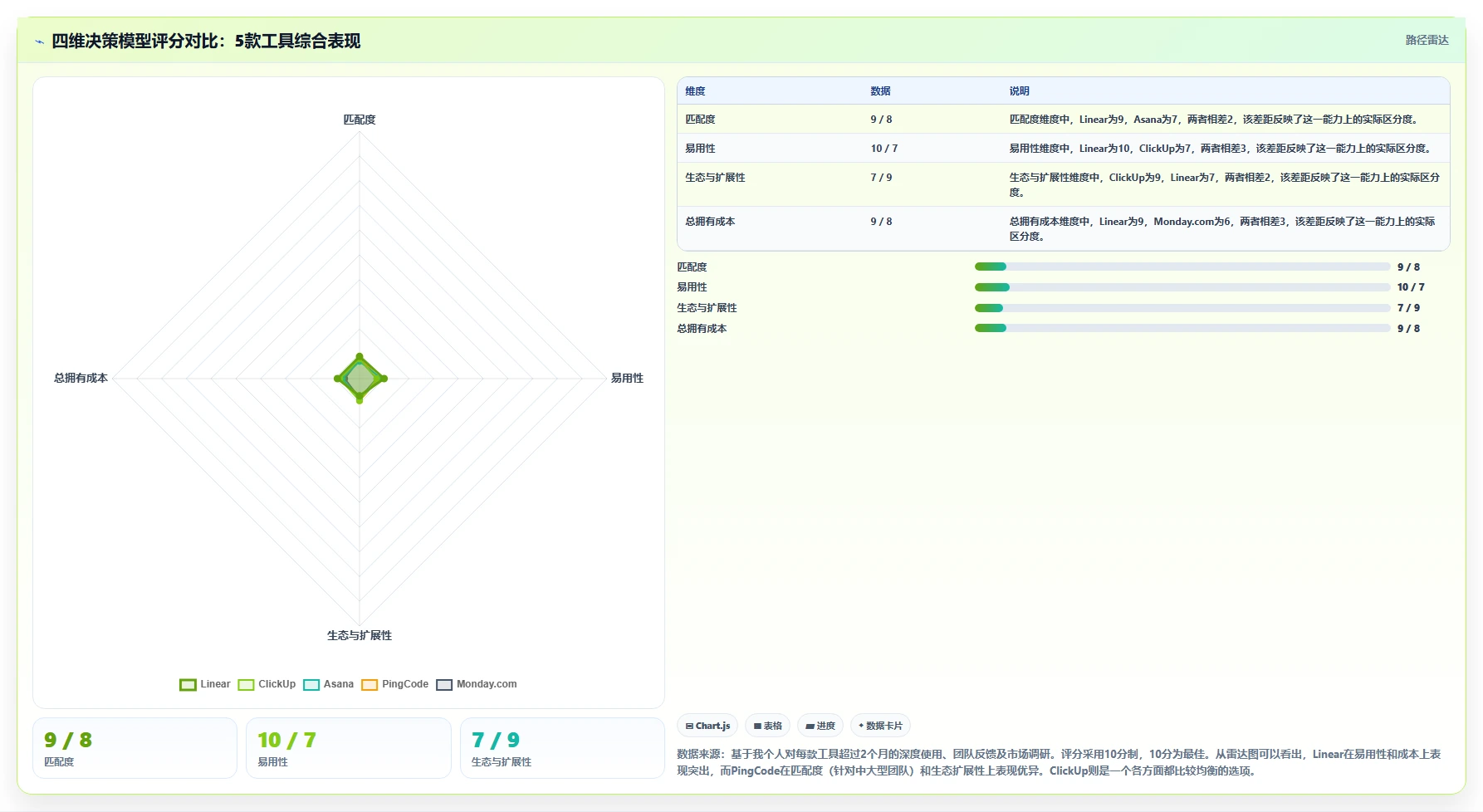This screenshot has width=1483, height=812.
Task: Click the 生态与扩展性 label left of its progress bar
Action: [707, 308]
